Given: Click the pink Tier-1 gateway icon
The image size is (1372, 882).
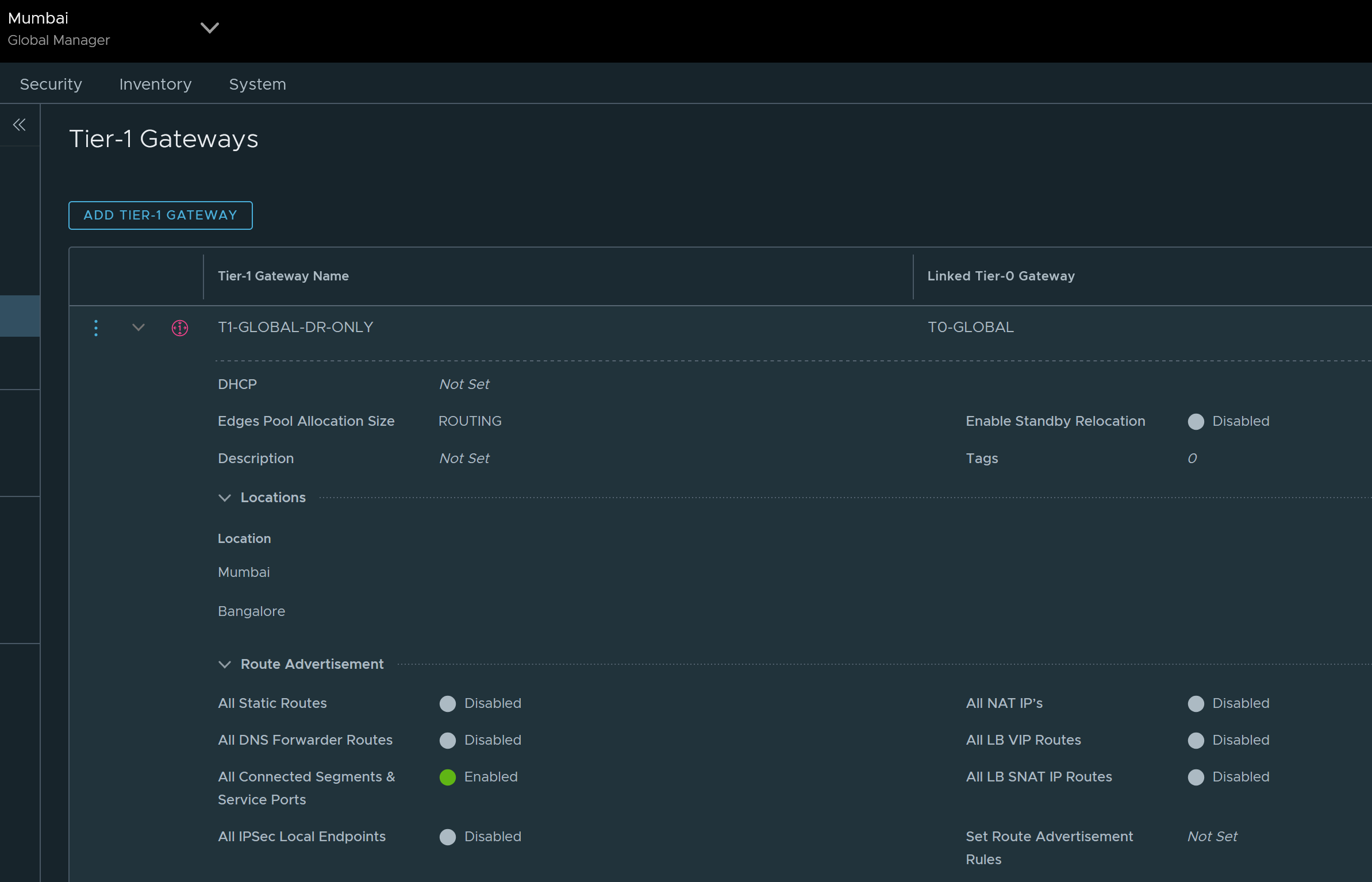Looking at the screenshot, I should [180, 328].
